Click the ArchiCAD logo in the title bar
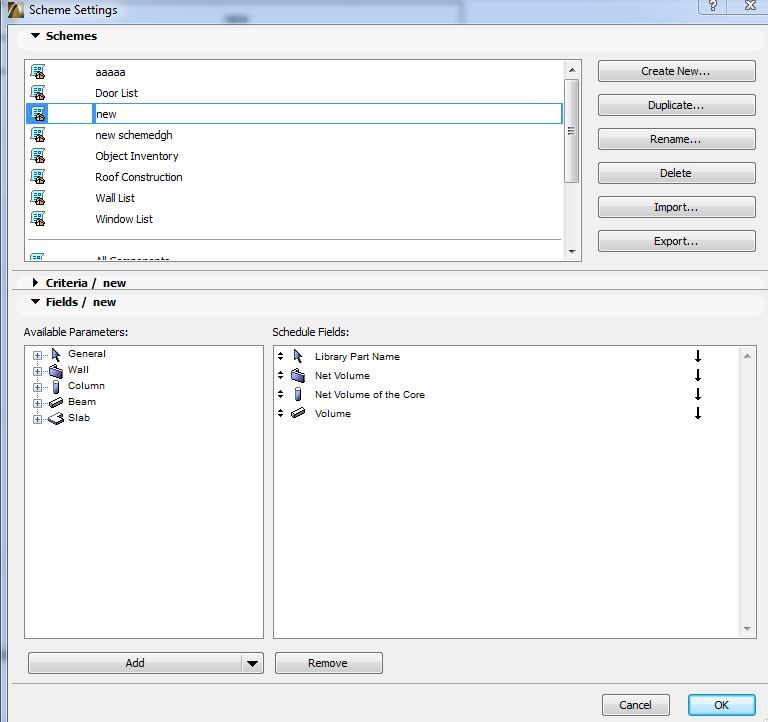 pyautogui.click(x=15, y=10)
